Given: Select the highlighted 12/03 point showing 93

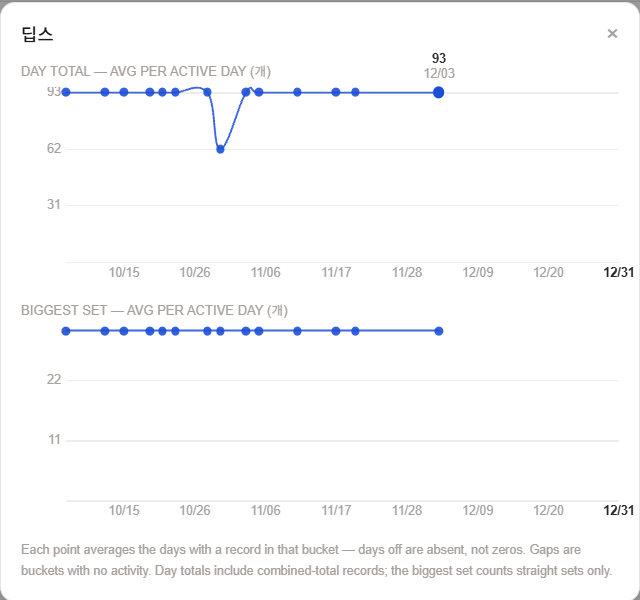Looking at the screenshot, I should pyautogui.click(x=438, y=93).
